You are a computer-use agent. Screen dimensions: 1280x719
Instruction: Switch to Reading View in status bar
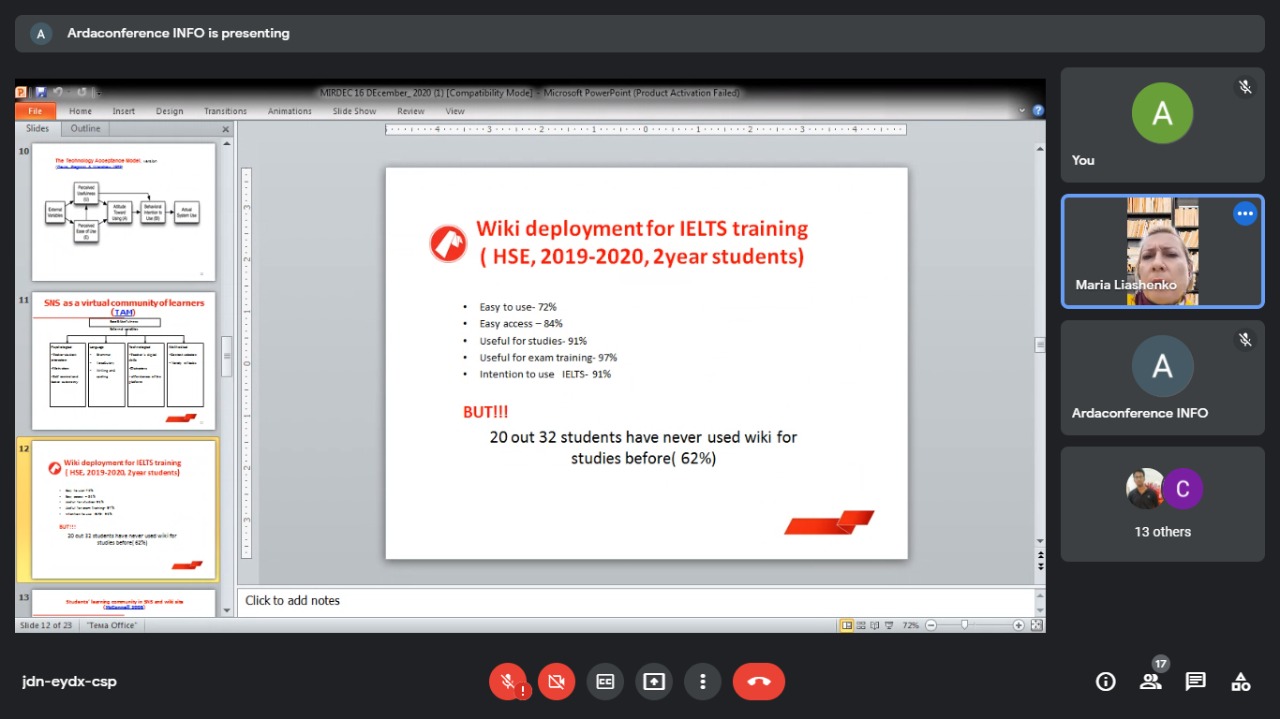coord(875,625)
